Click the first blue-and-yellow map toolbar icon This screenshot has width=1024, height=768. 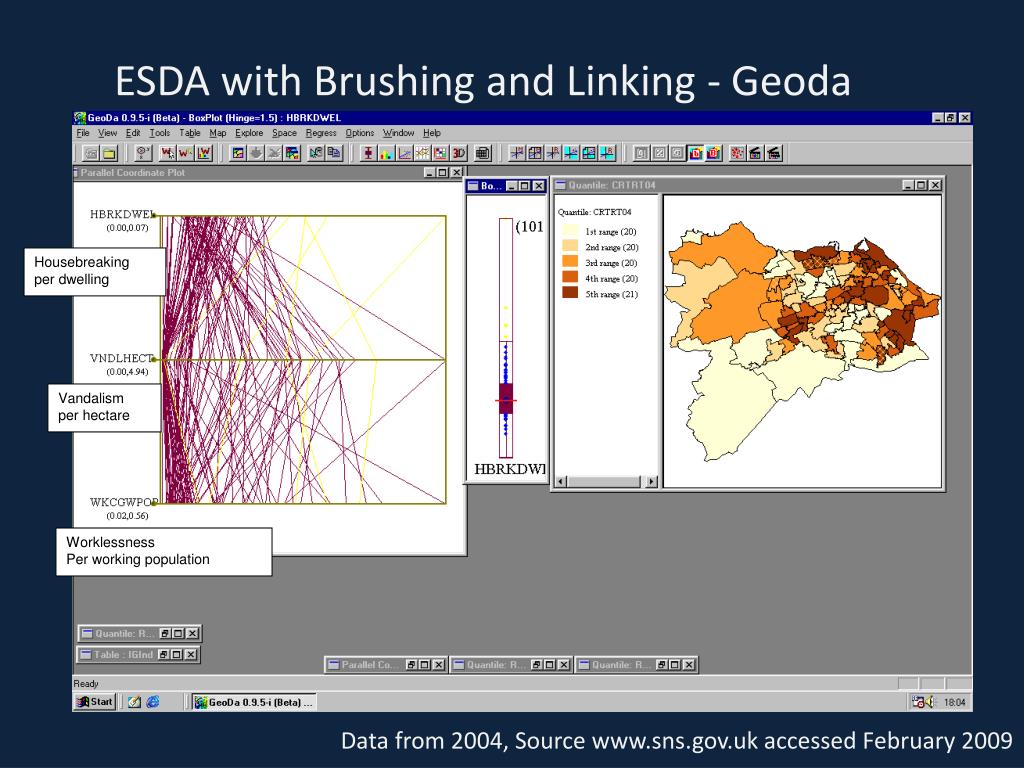[238, 153]
